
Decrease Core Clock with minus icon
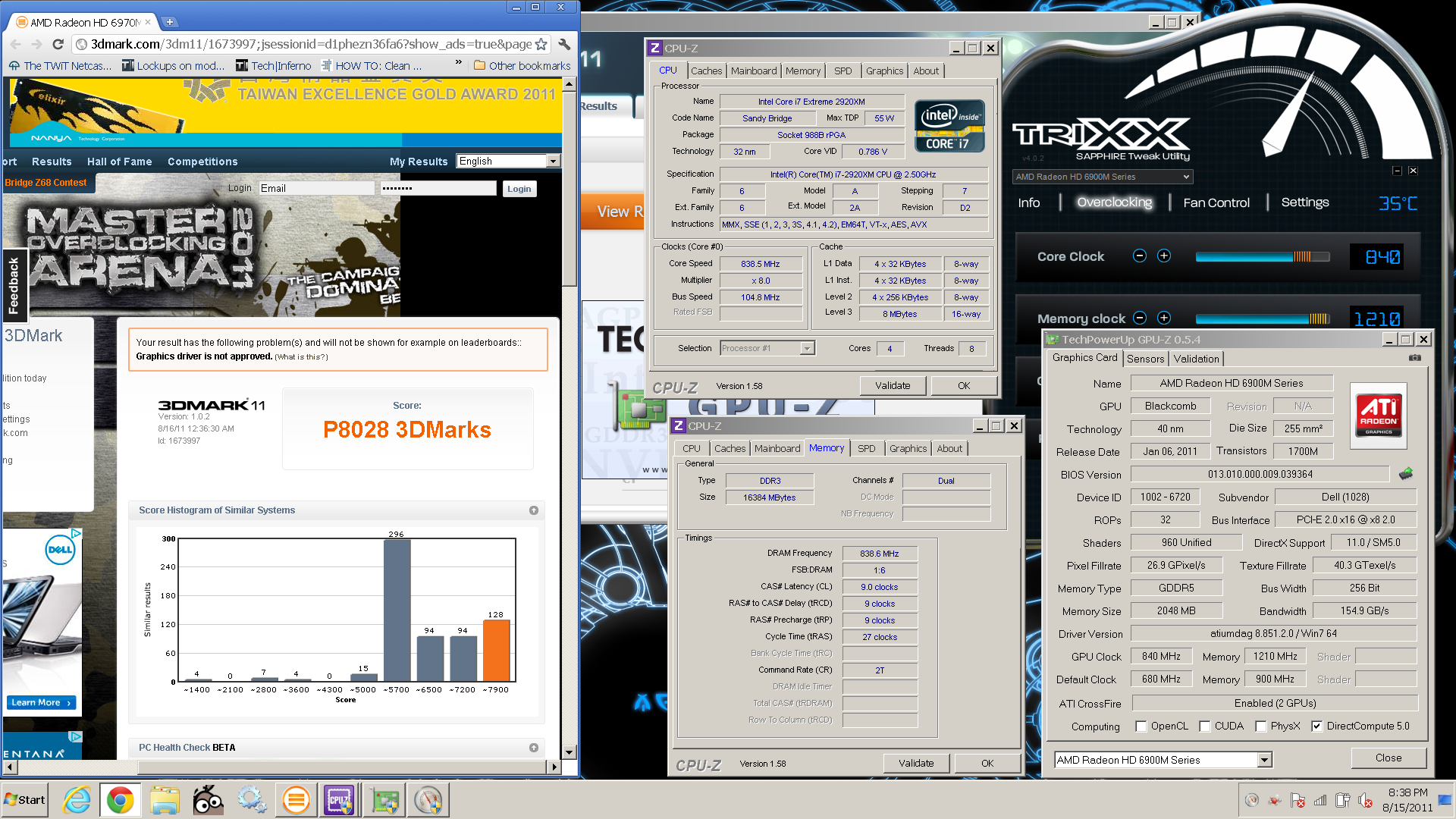(1140, 256)
